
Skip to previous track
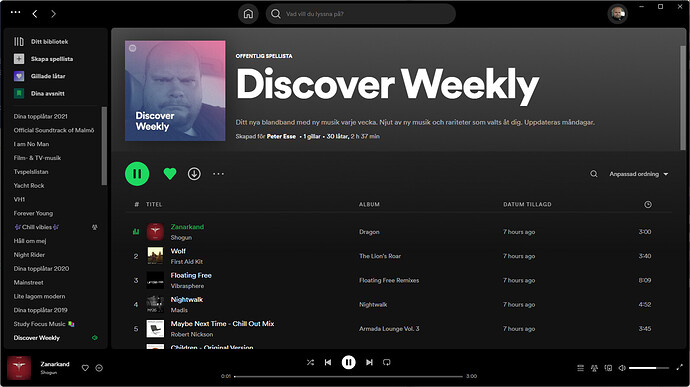[x=328, y=362]
